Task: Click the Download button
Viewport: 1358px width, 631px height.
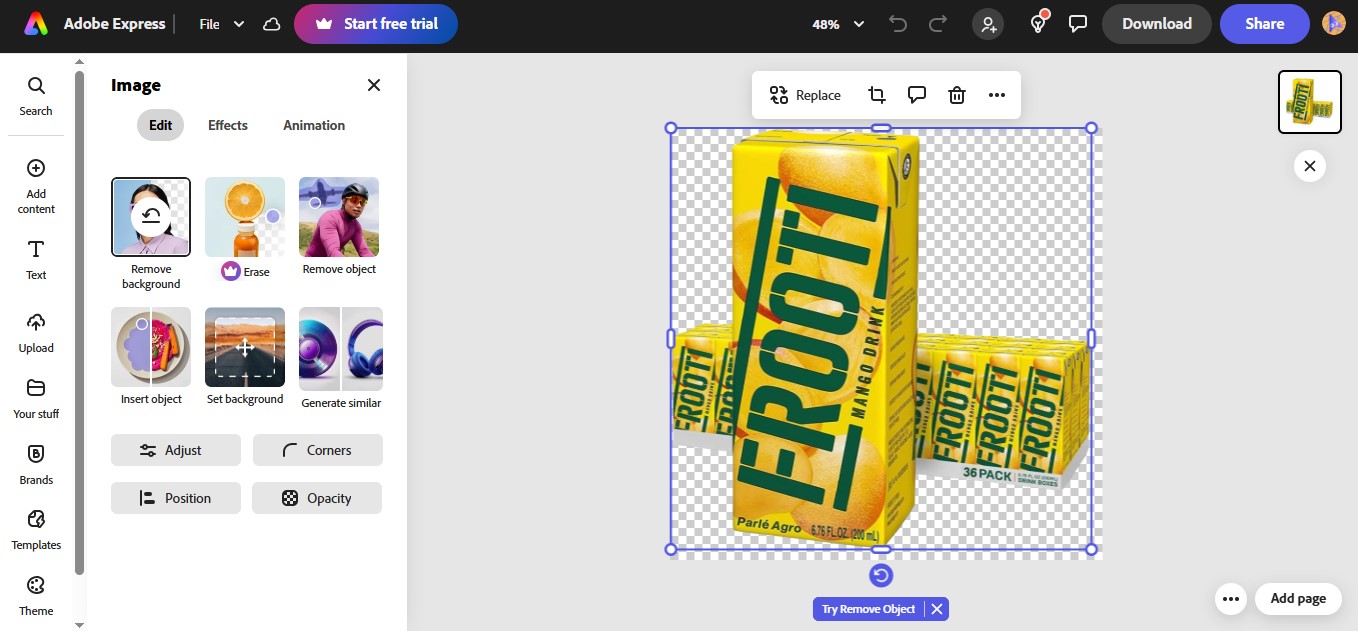Action: tap(1156, 22)
